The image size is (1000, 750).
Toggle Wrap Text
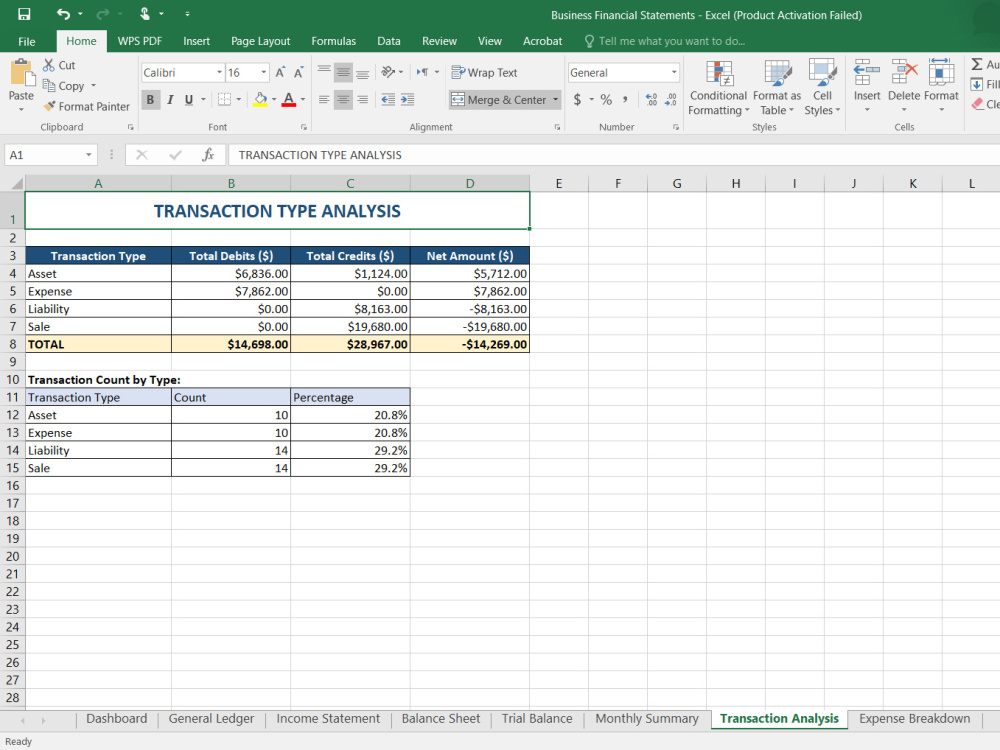484,73
